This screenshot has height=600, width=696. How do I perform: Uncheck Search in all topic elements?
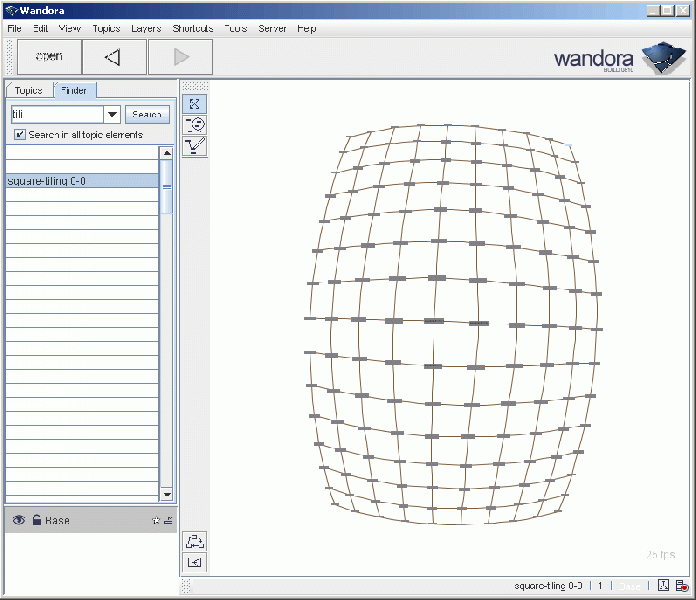tap(19, 134)
